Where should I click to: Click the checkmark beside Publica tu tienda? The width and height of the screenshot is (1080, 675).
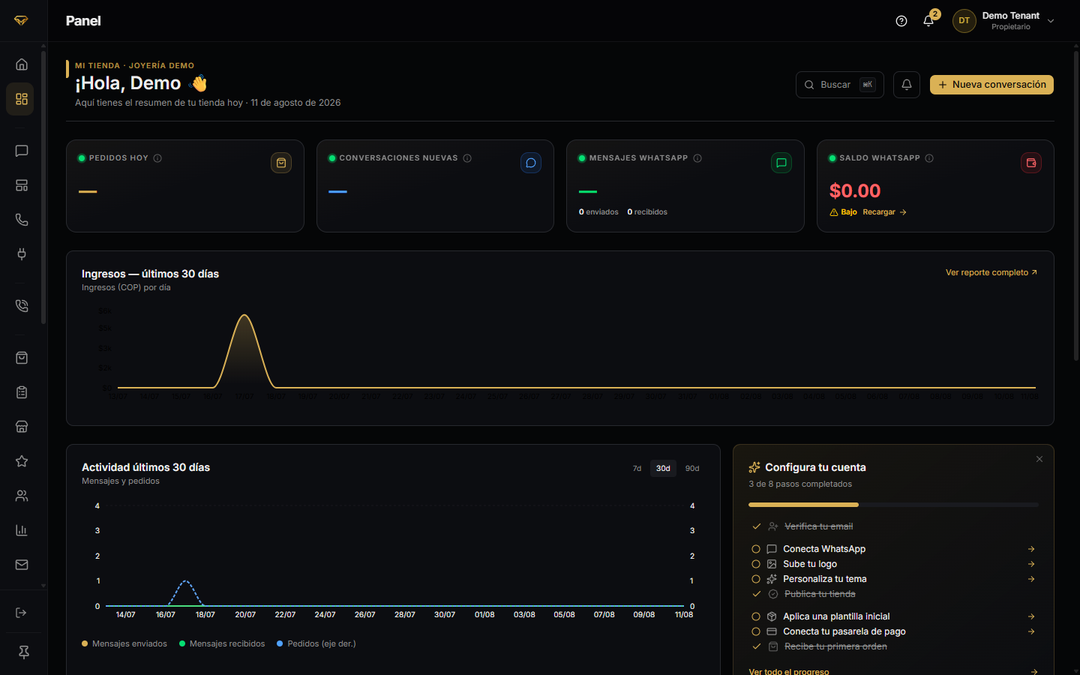point(756,594)
